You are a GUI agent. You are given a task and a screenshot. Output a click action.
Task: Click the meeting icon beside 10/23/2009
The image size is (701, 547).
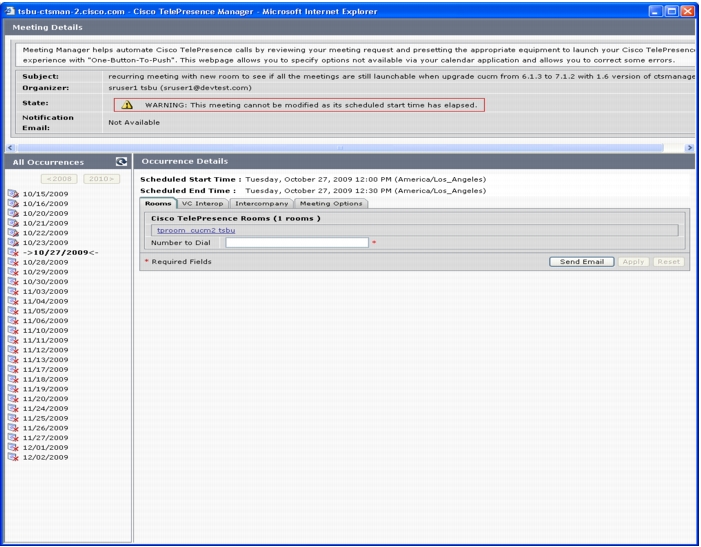[13, 243]
